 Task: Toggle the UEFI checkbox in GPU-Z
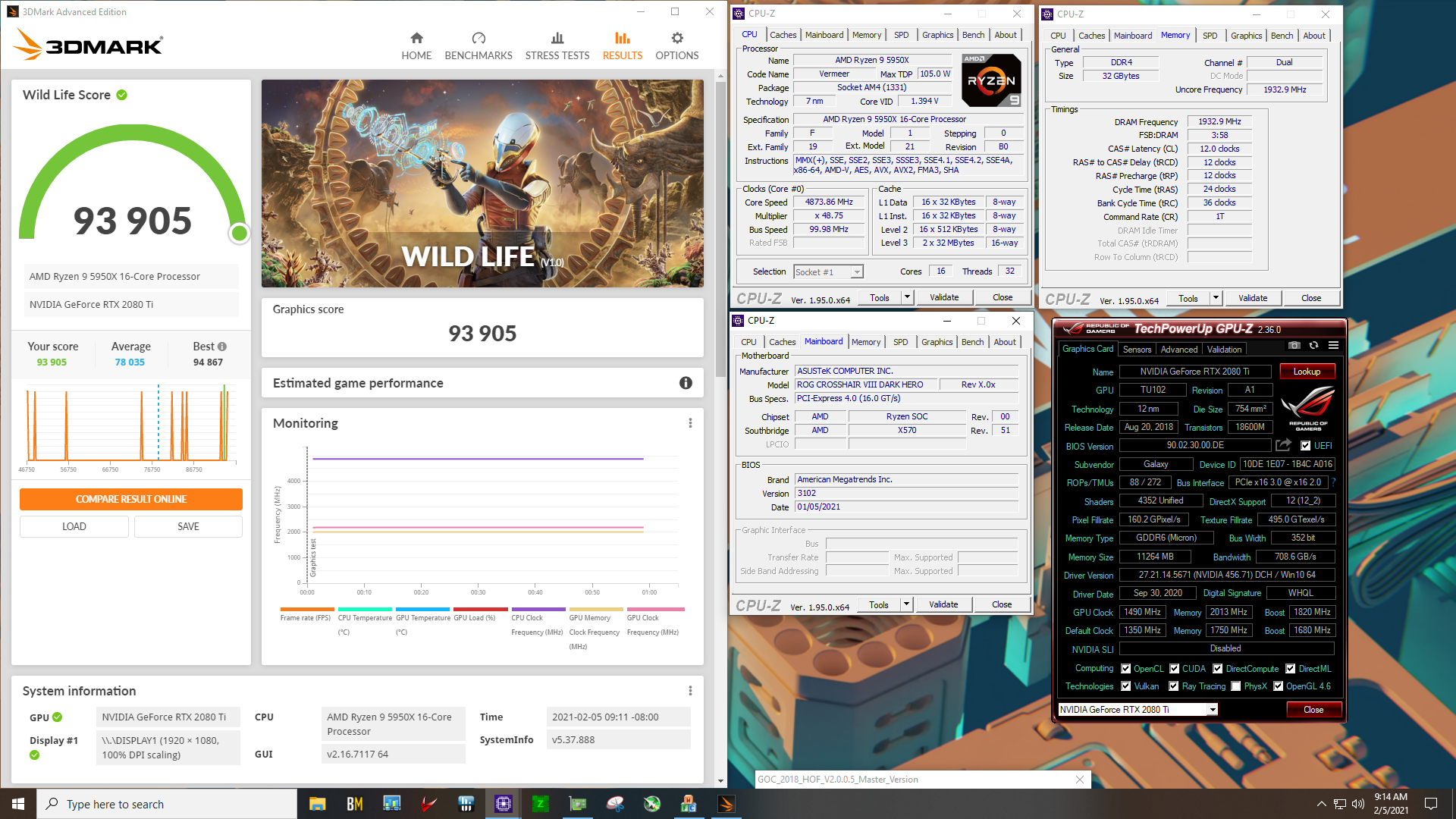click(x=1305, y=446)
